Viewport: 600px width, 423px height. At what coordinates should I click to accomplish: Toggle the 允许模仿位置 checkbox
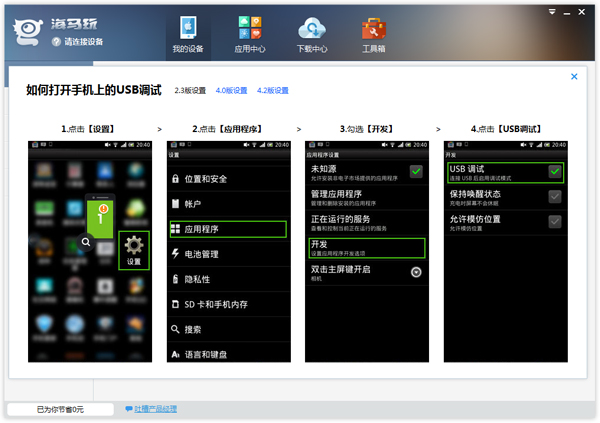(554, 222)
